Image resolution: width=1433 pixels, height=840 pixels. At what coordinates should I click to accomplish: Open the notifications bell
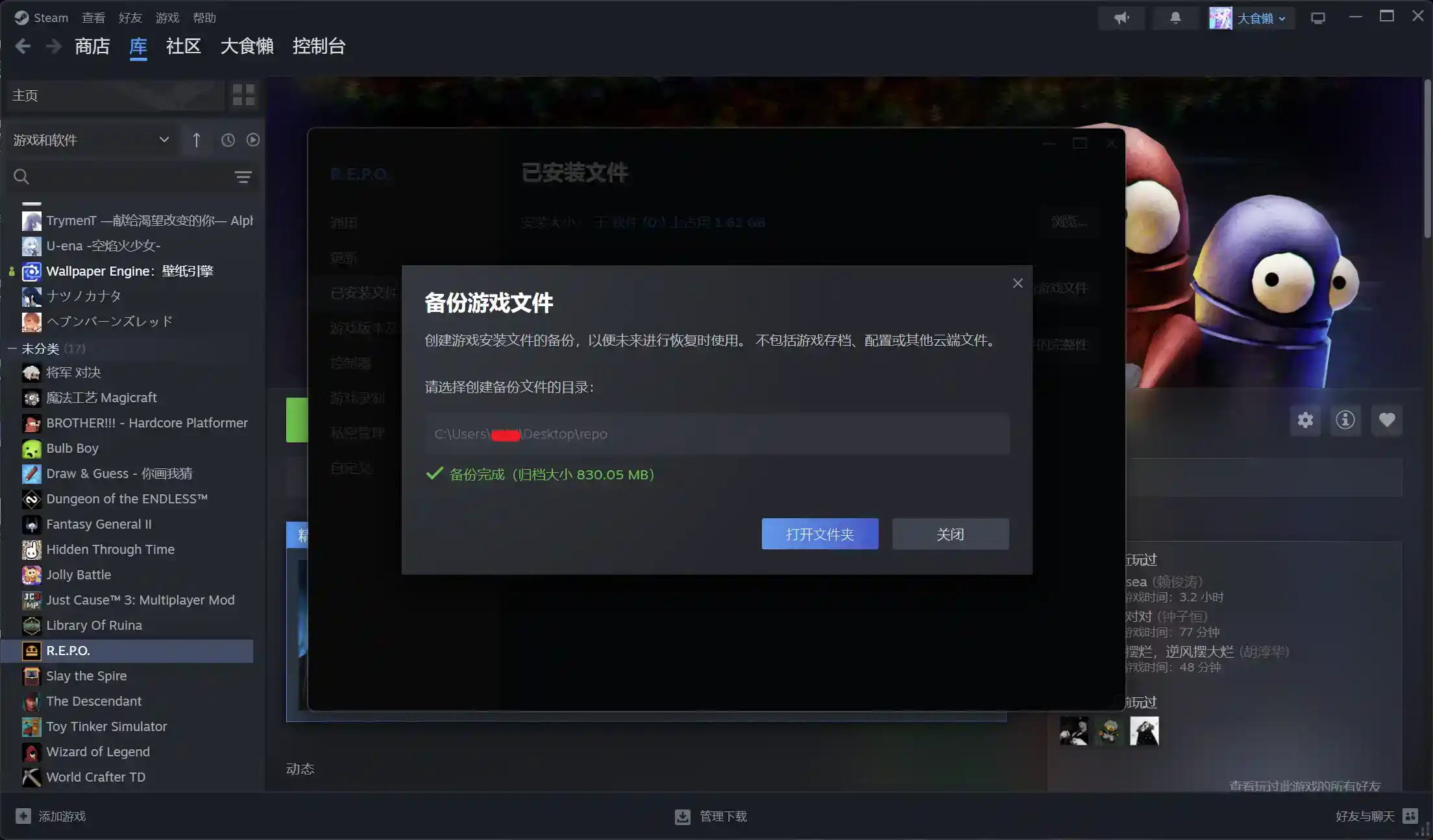tap(1175, 18)
